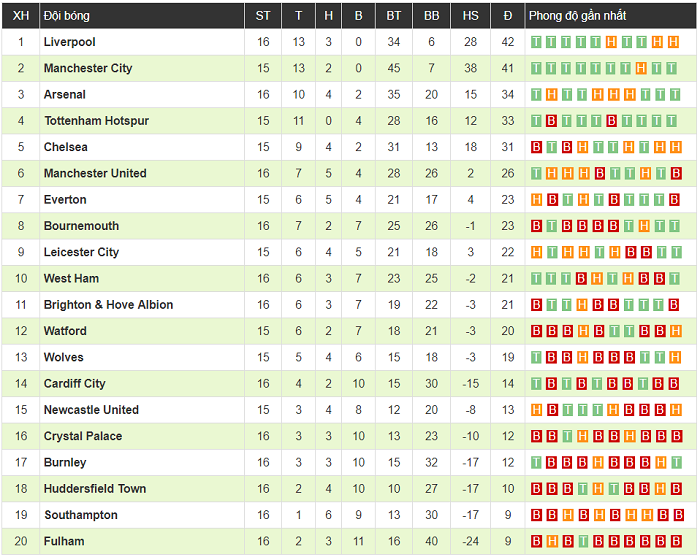Click the XH column header
The height and width of the screenshot is (557, 700).
[x=20, y=15]
